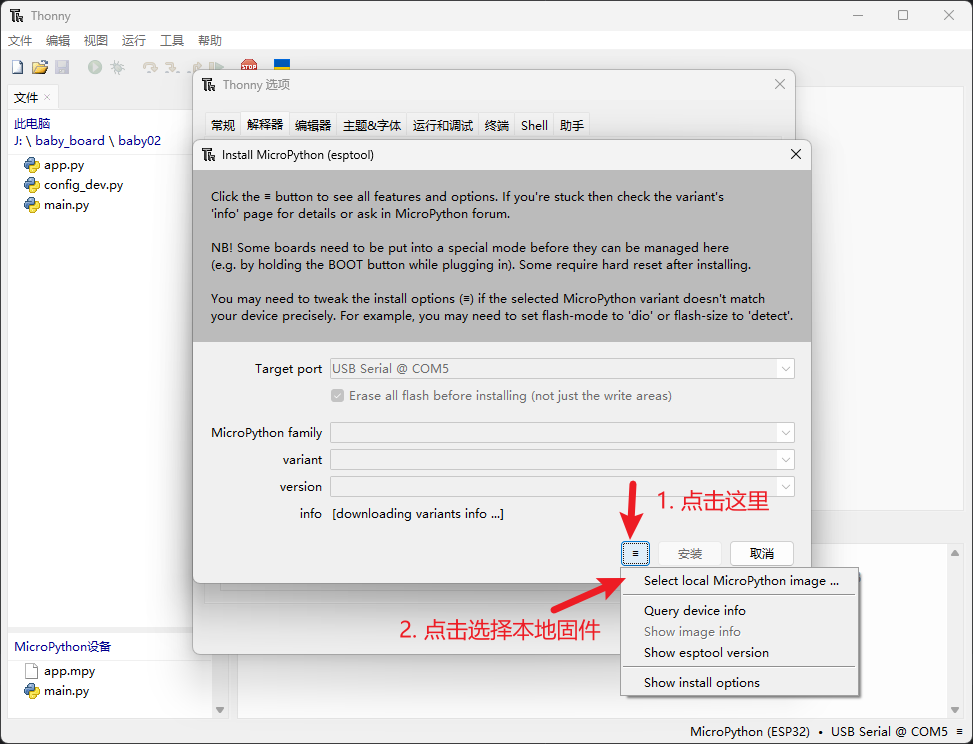Choose Show esptool version
973x744 pixels.
(x=740, y=653)
